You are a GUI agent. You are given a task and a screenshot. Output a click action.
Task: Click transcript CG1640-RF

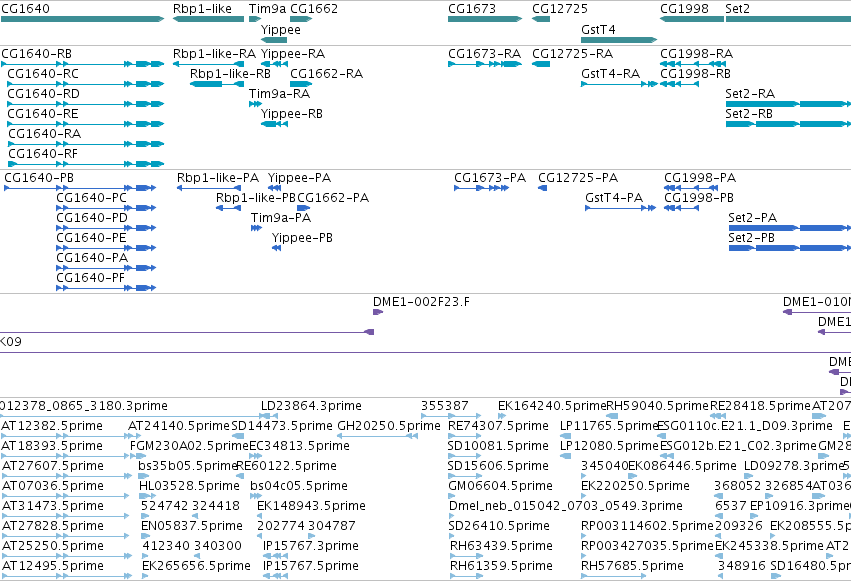coord(86,164)
